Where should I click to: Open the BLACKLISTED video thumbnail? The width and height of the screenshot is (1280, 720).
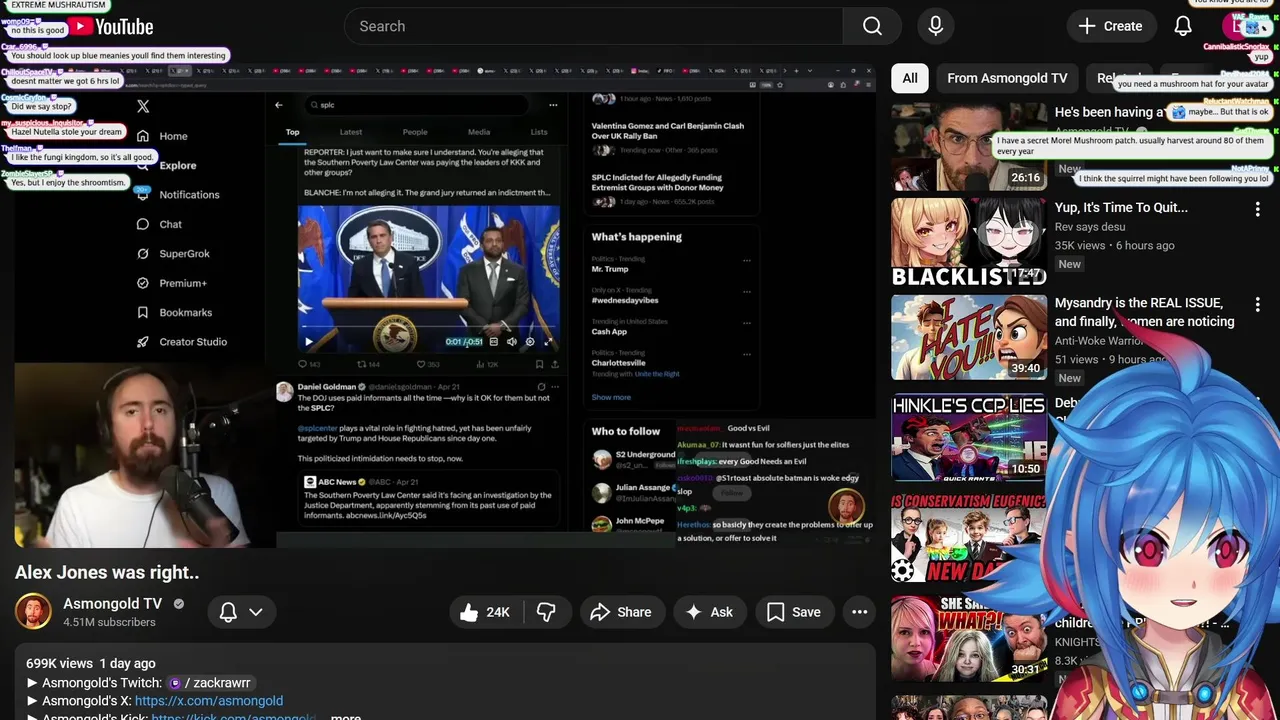(x=969, y=242)
